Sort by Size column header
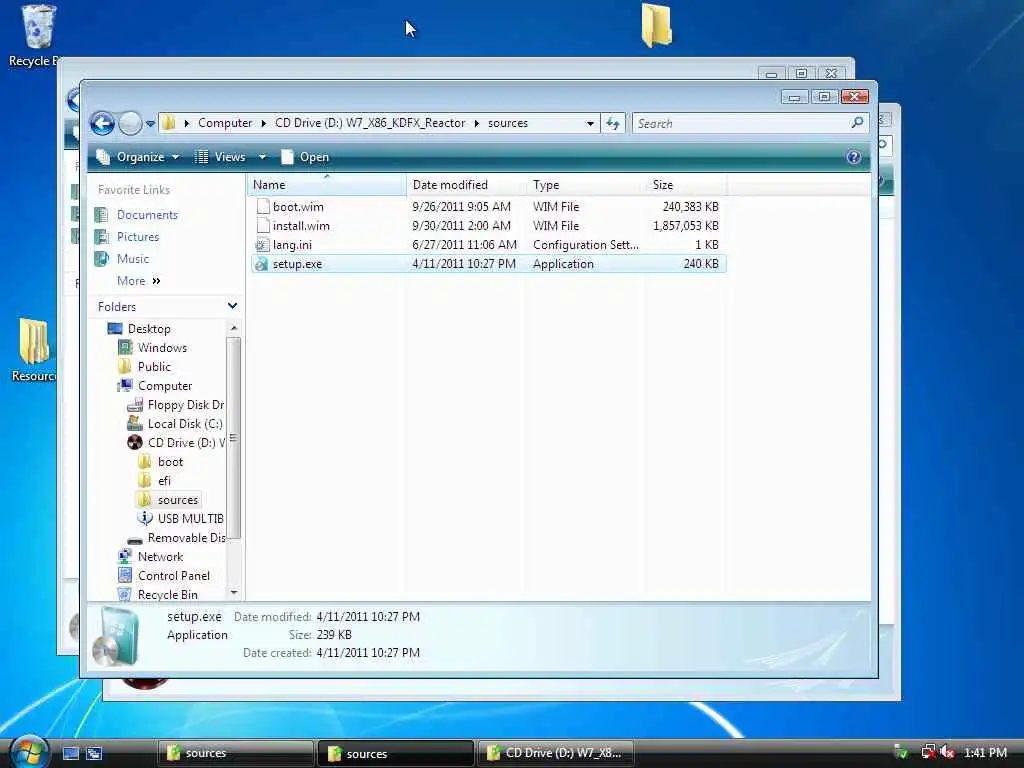Image resolution: width=1024 pixels, height=768 pixels. 686,185
